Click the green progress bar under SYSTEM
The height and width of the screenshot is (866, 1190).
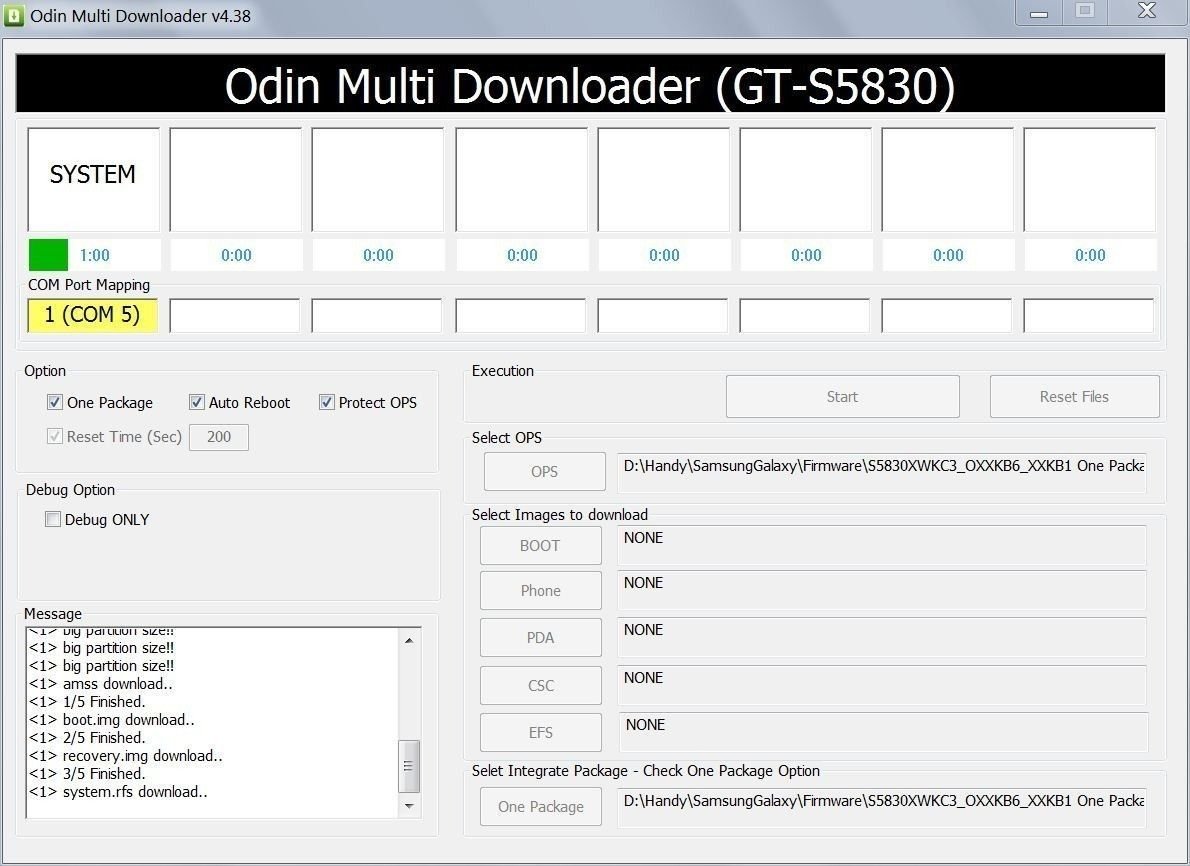[49, 255]
